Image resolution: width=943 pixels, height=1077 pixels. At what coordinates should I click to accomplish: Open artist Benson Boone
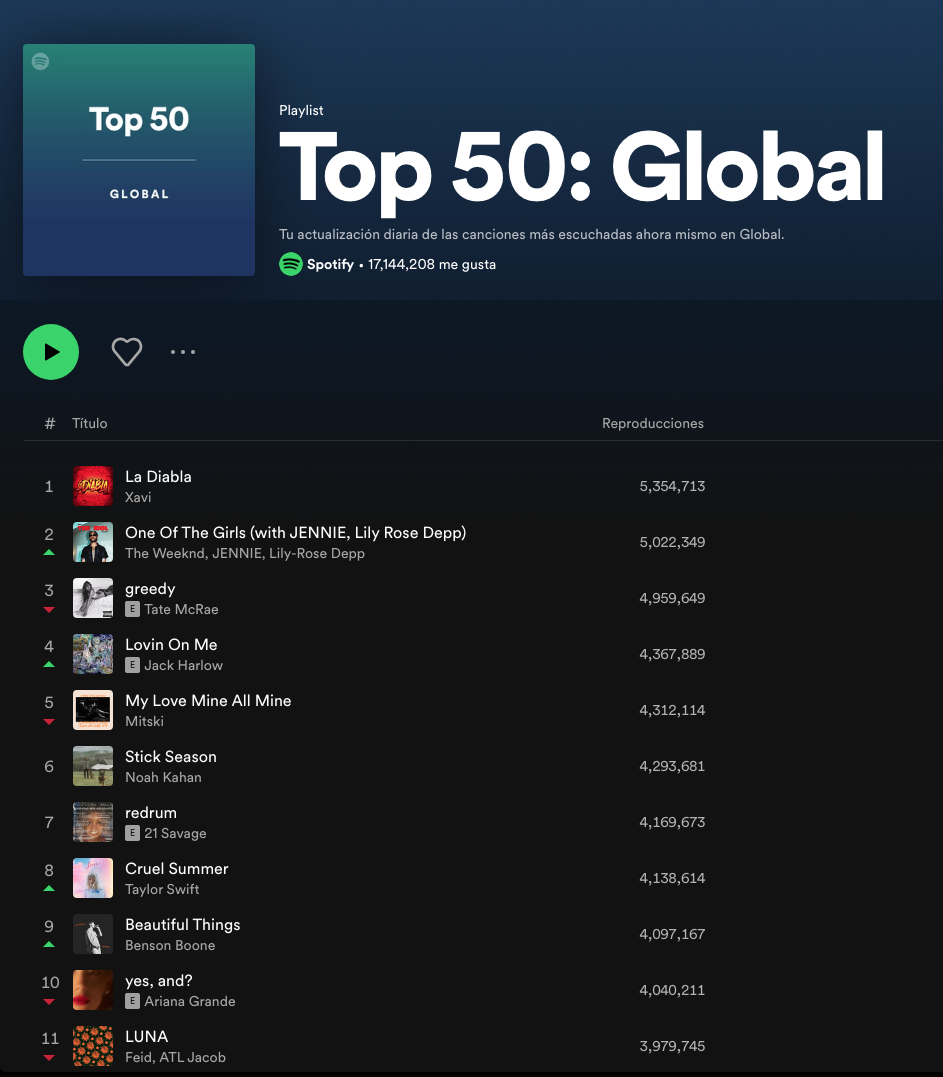pyautogui.click(x=170, y=945)
